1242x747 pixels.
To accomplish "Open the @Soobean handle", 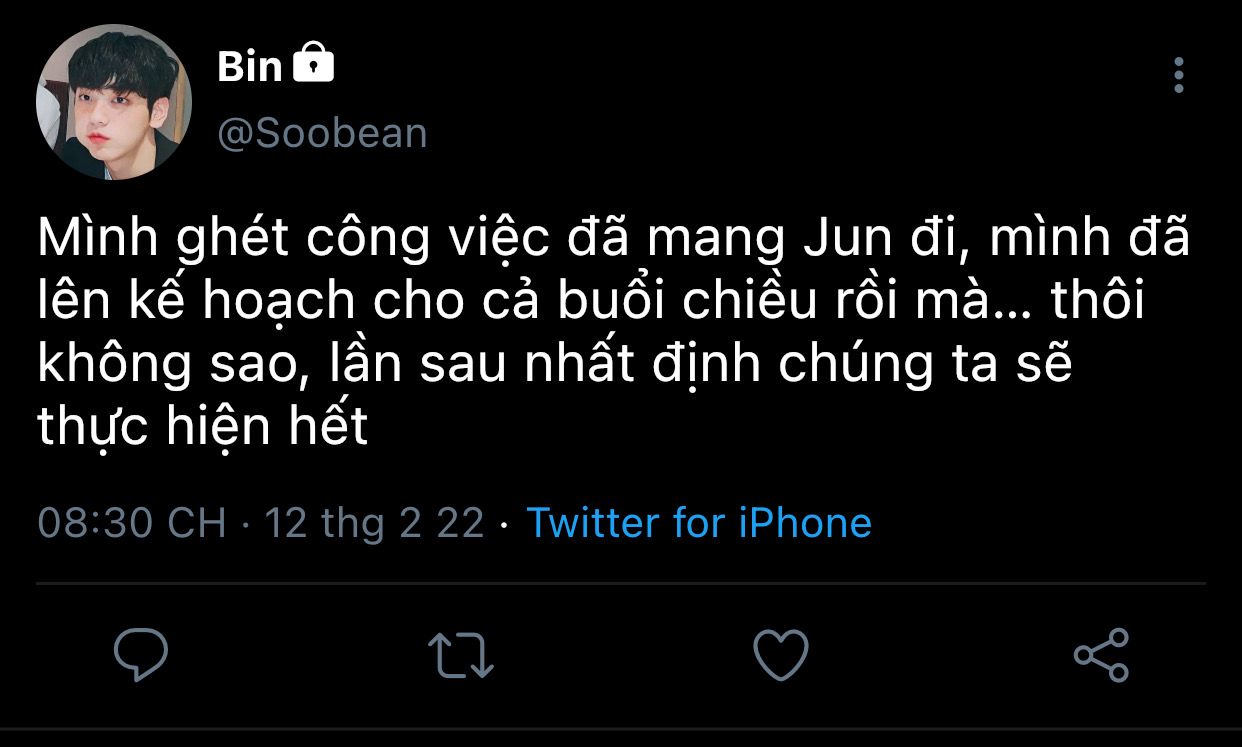I will [322, 133].
